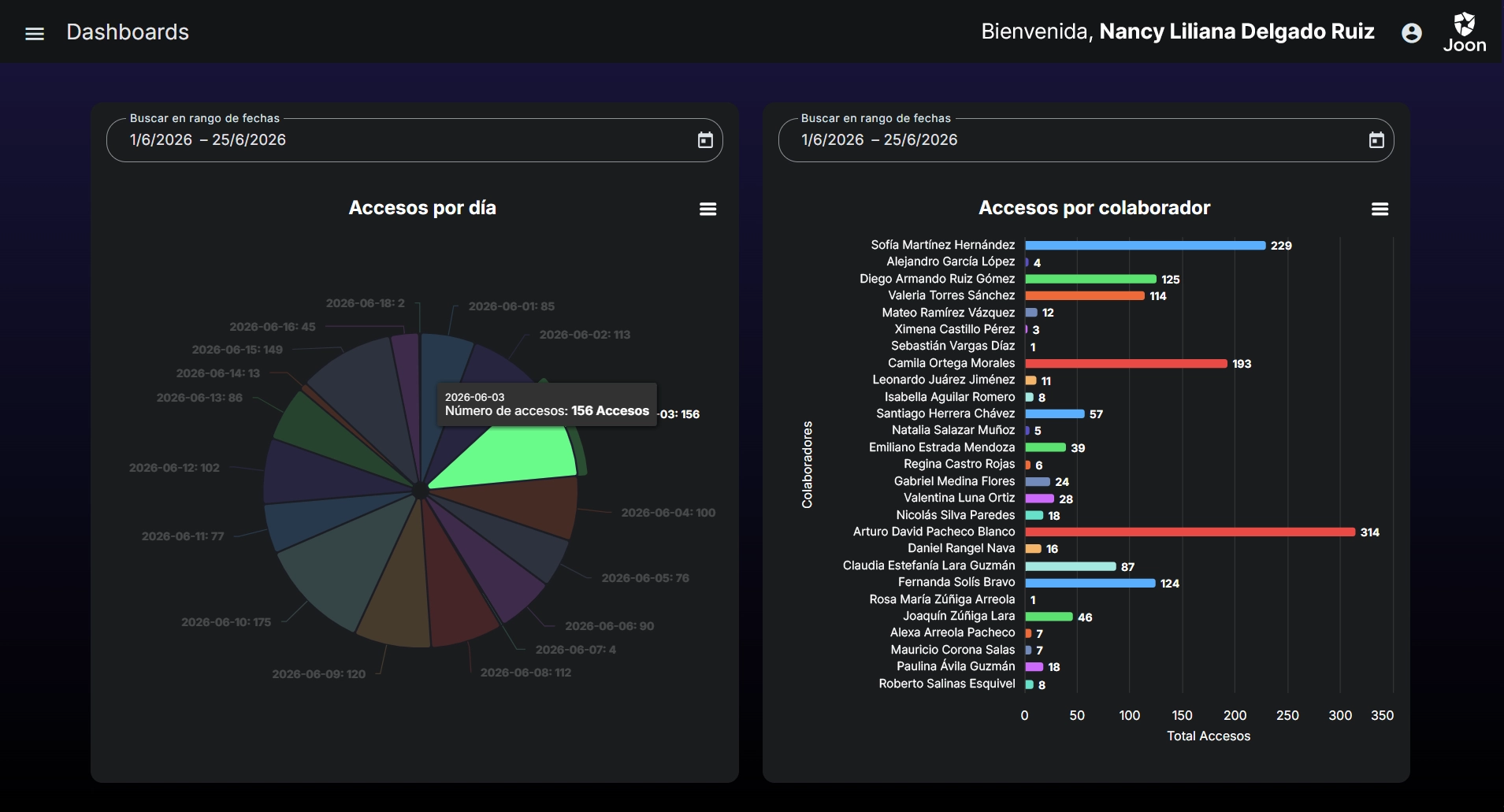Click the Dashboards page title

pos(128,32)
